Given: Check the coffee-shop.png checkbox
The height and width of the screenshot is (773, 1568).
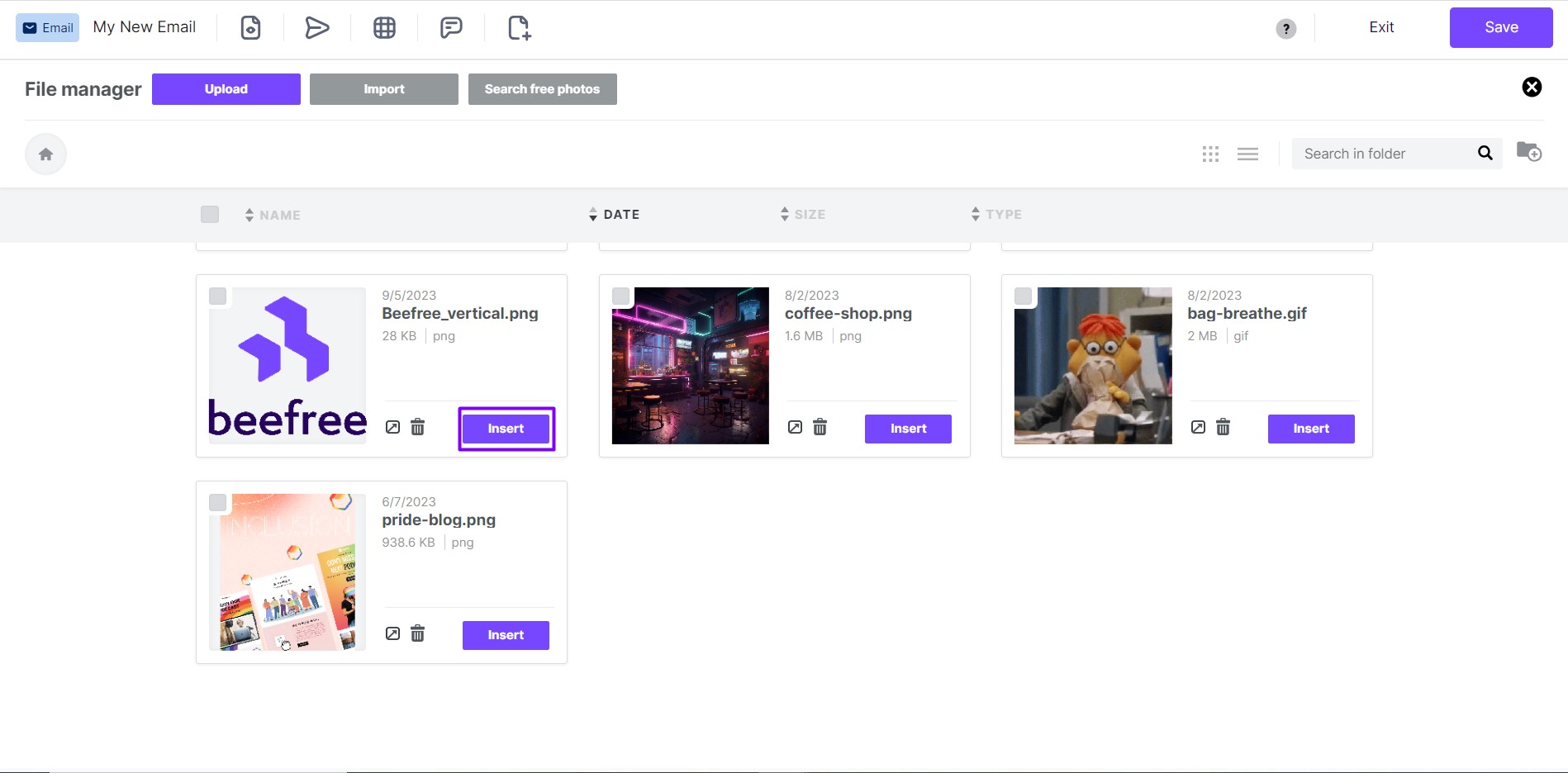Looking at the screenshot, I should tap(620, 296).
